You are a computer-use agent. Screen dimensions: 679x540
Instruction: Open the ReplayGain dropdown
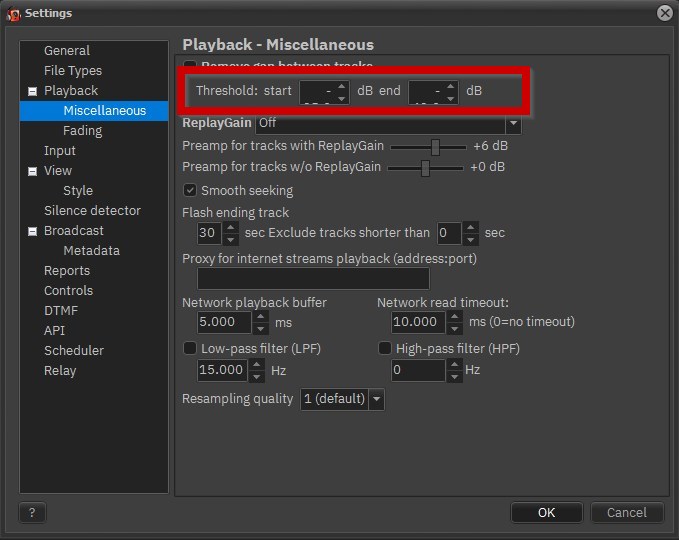click(x=513, y=125)
